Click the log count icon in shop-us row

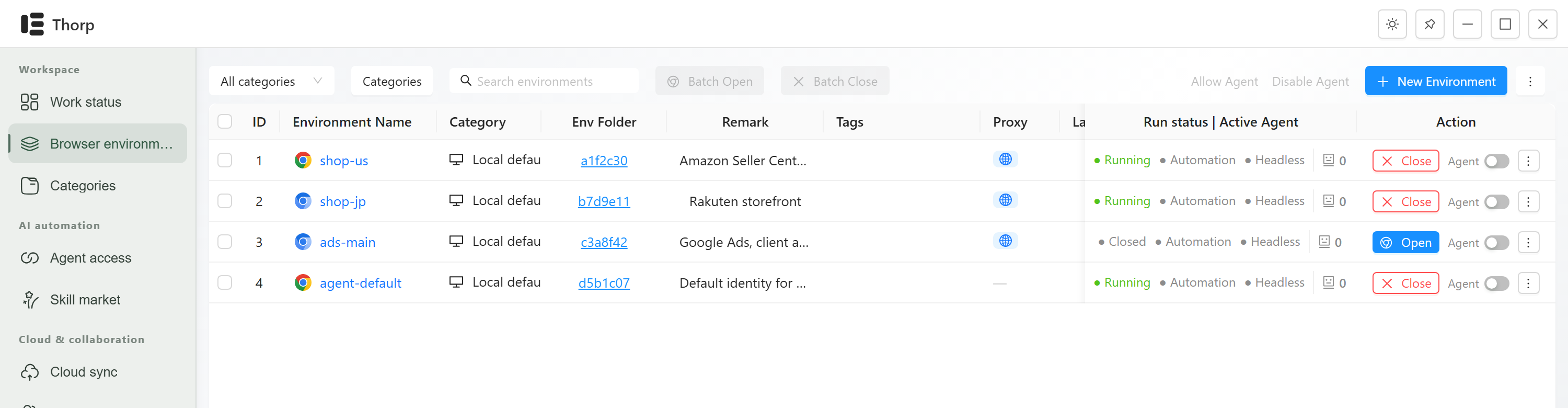pos(1328,160)
